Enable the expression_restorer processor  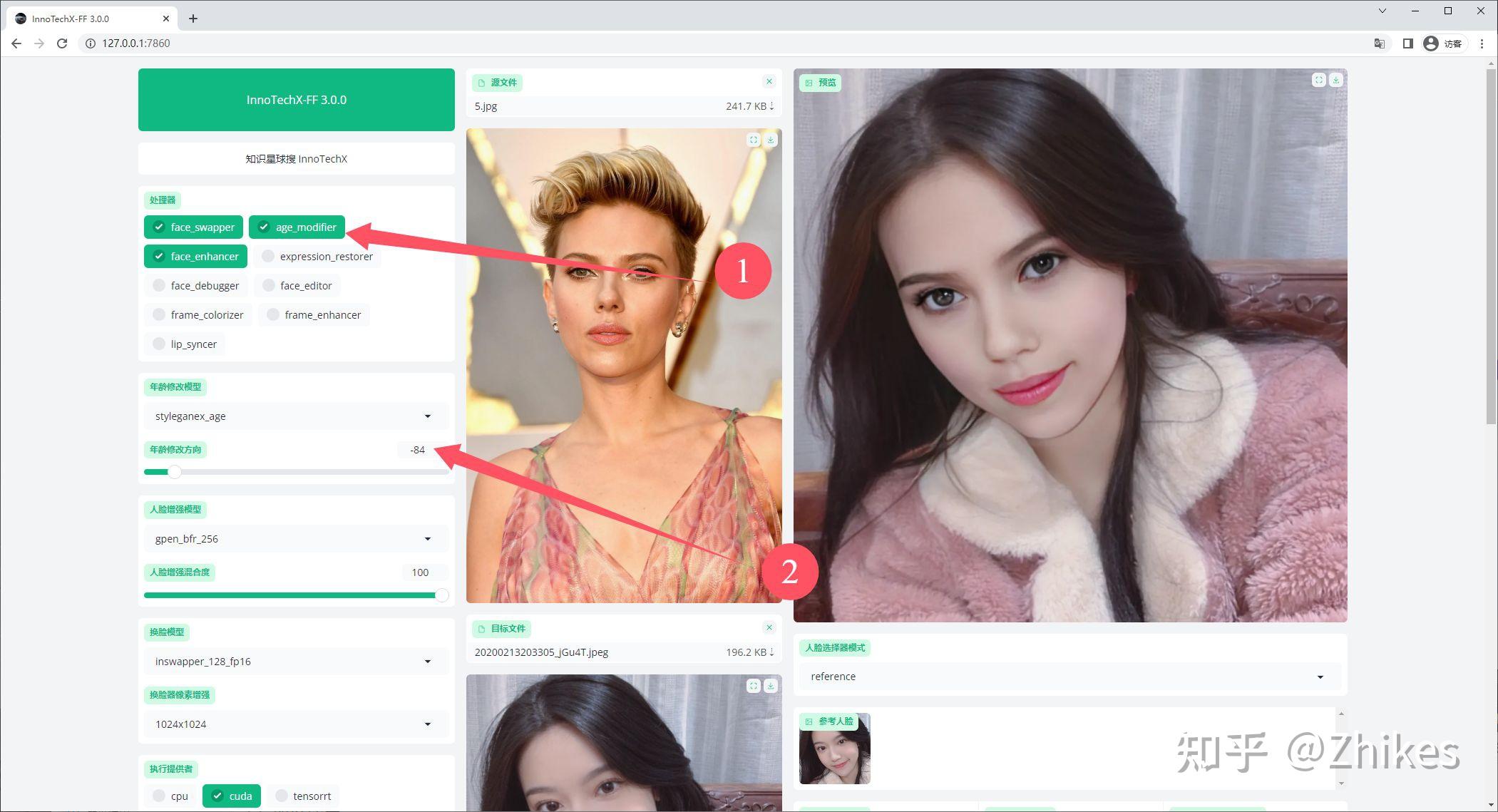[317, 256]
